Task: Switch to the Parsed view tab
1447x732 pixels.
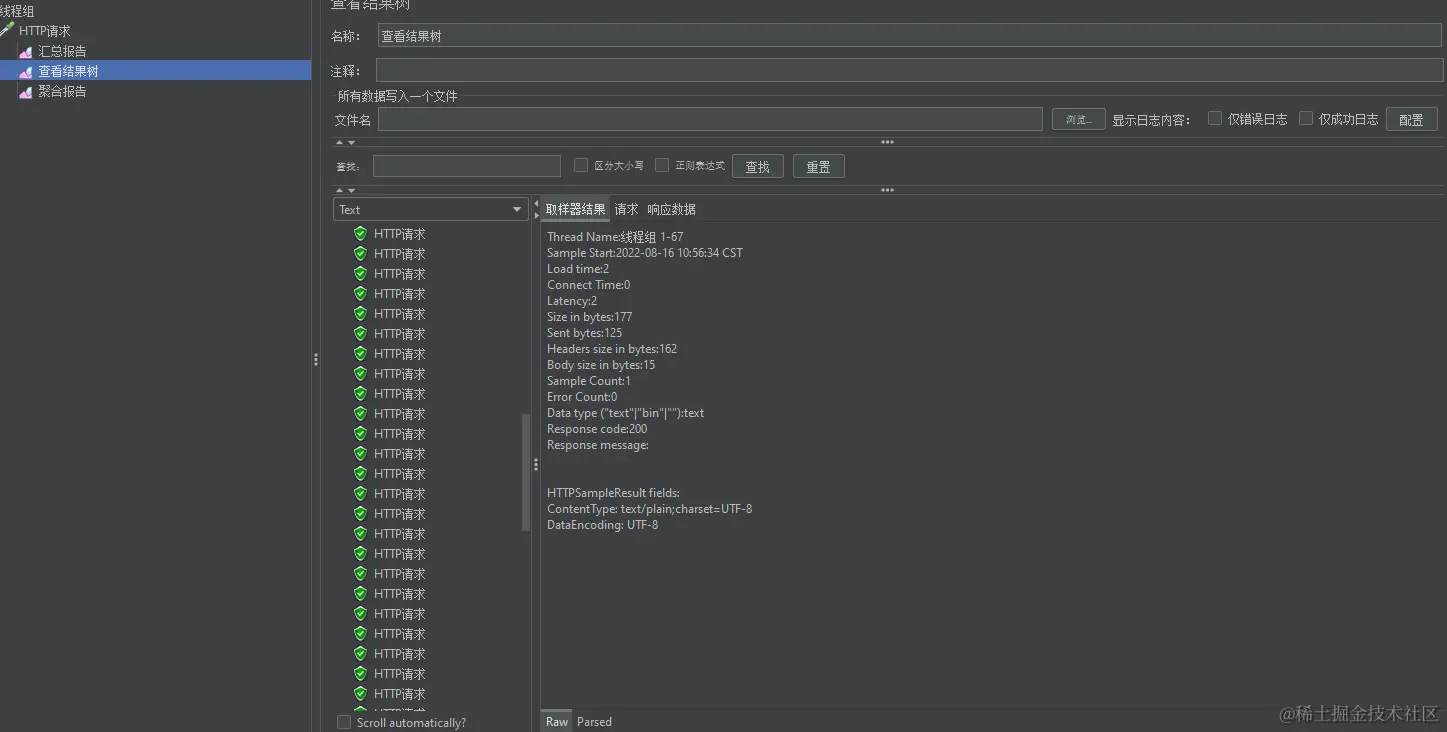Action: click(594, 721)
